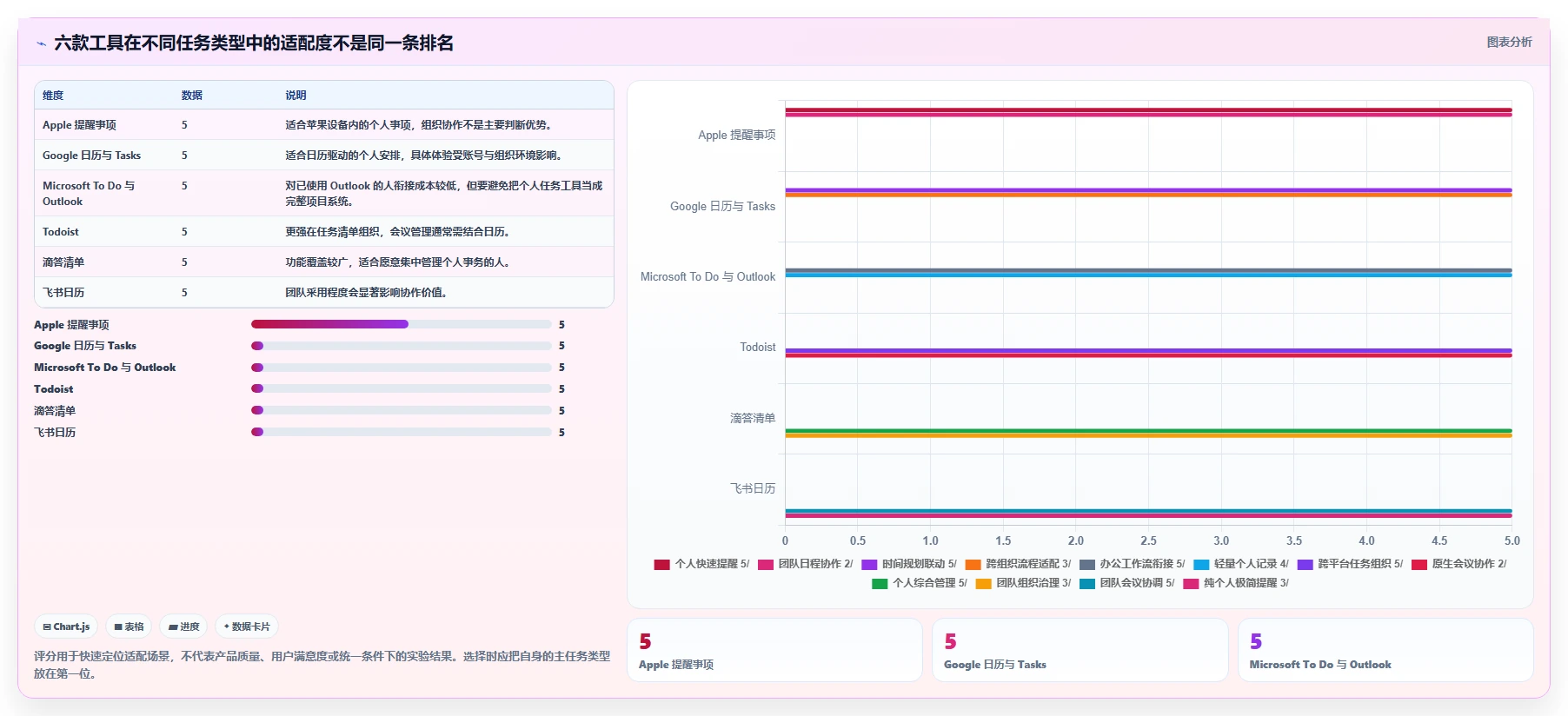1568x716 pixels.
Task: Click the pink 纯个人极简提醒 legend swatch
Action: click(1191, 584)
